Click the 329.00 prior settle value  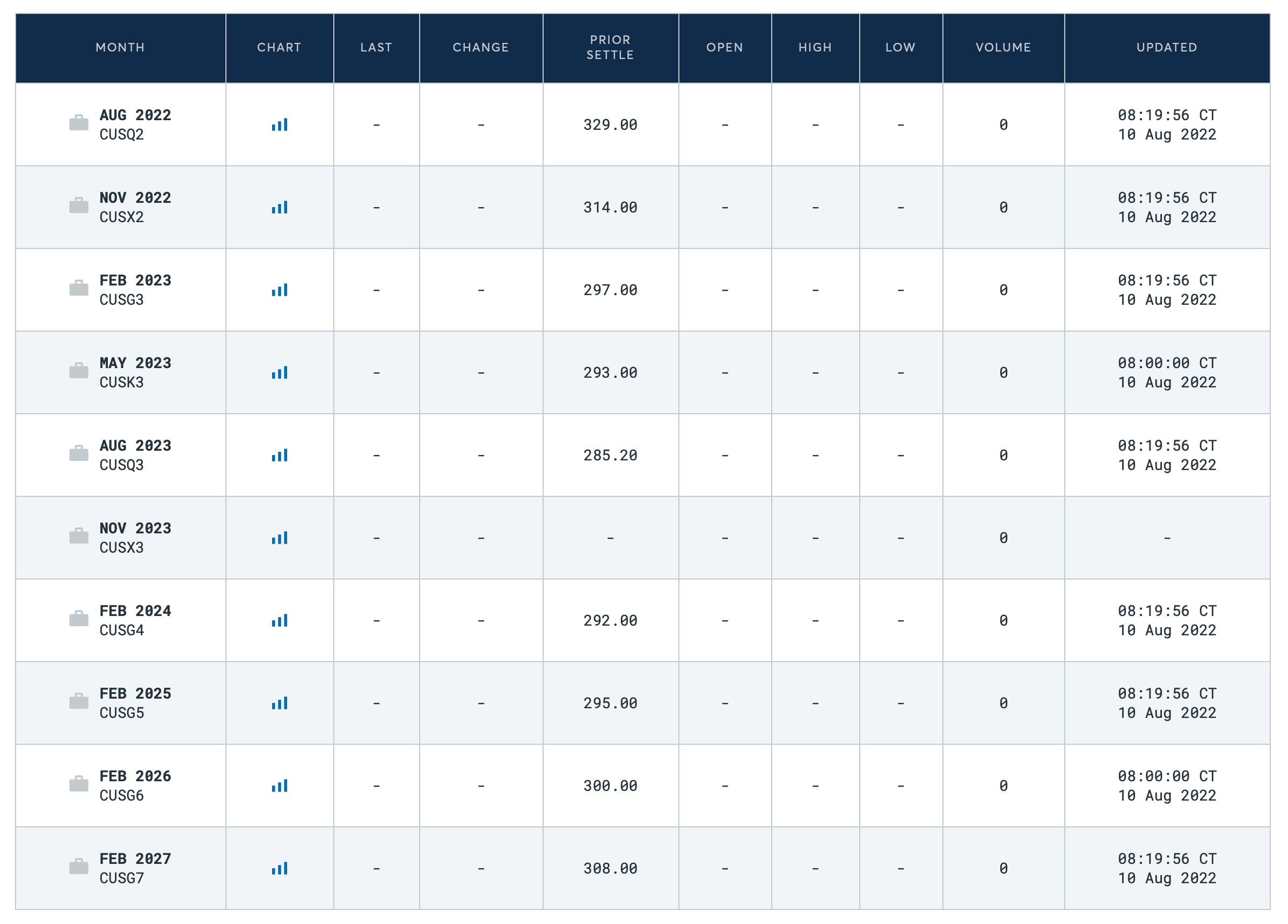610,125
